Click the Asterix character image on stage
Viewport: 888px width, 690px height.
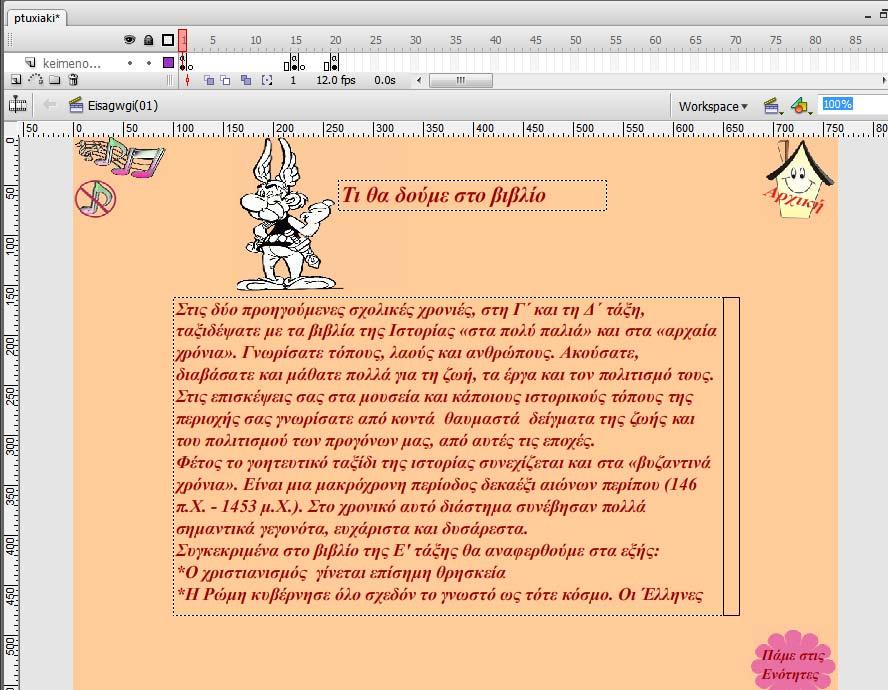coord(287,214)
